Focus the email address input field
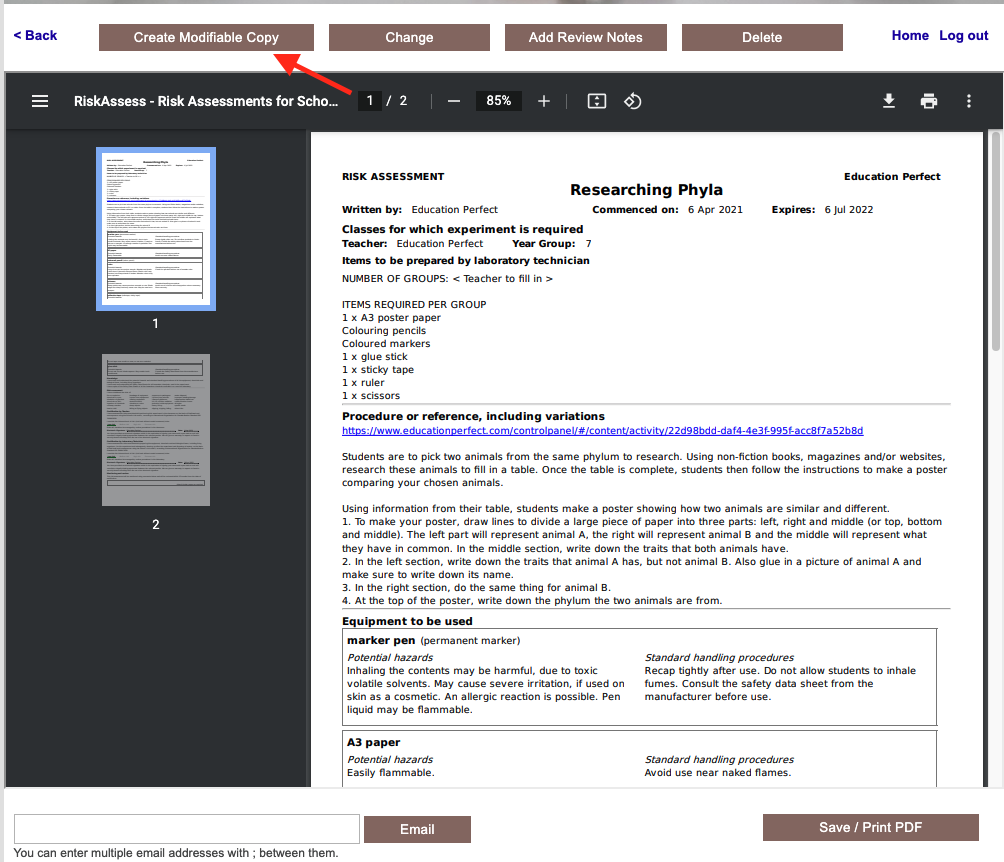The width and height of the screenshot is (1004, 862). pyautogui.click(x=187, y=829)
